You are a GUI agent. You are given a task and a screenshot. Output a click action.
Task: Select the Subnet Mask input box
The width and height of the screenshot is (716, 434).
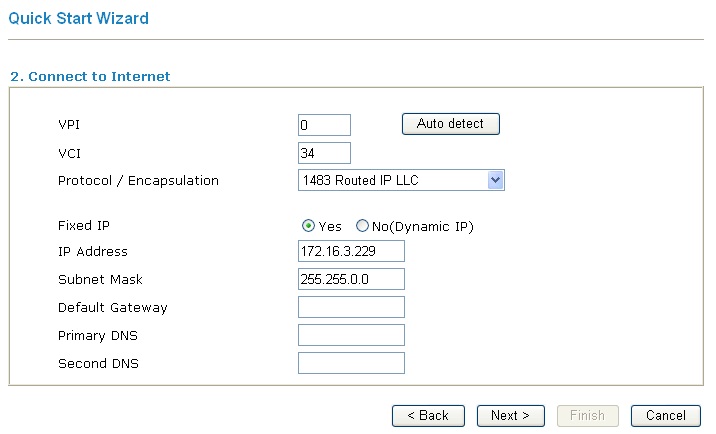351,279
